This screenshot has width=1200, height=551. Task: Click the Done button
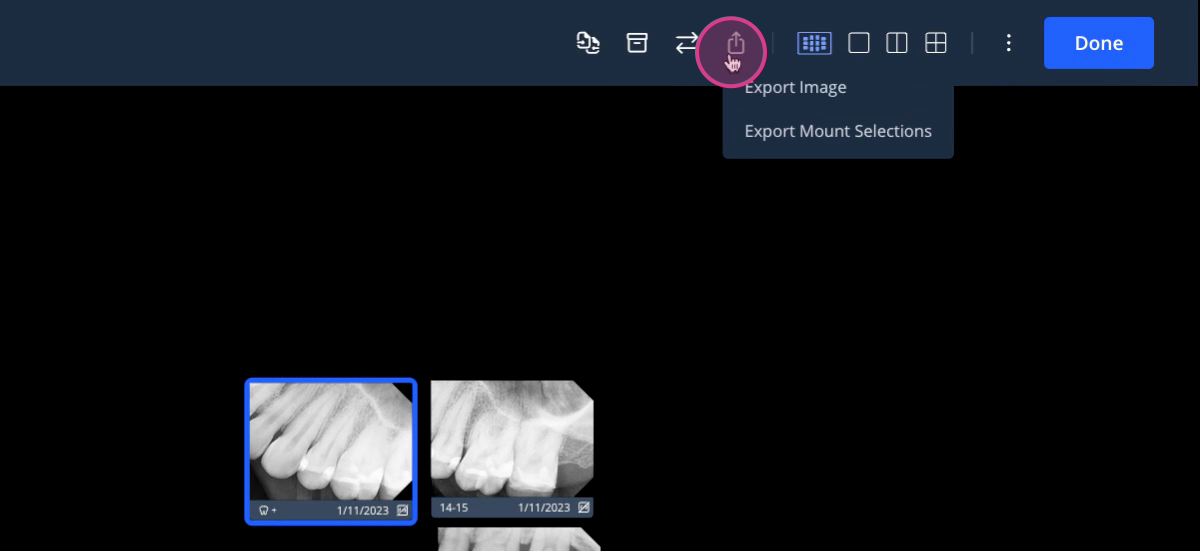(x=1099, y=43)
